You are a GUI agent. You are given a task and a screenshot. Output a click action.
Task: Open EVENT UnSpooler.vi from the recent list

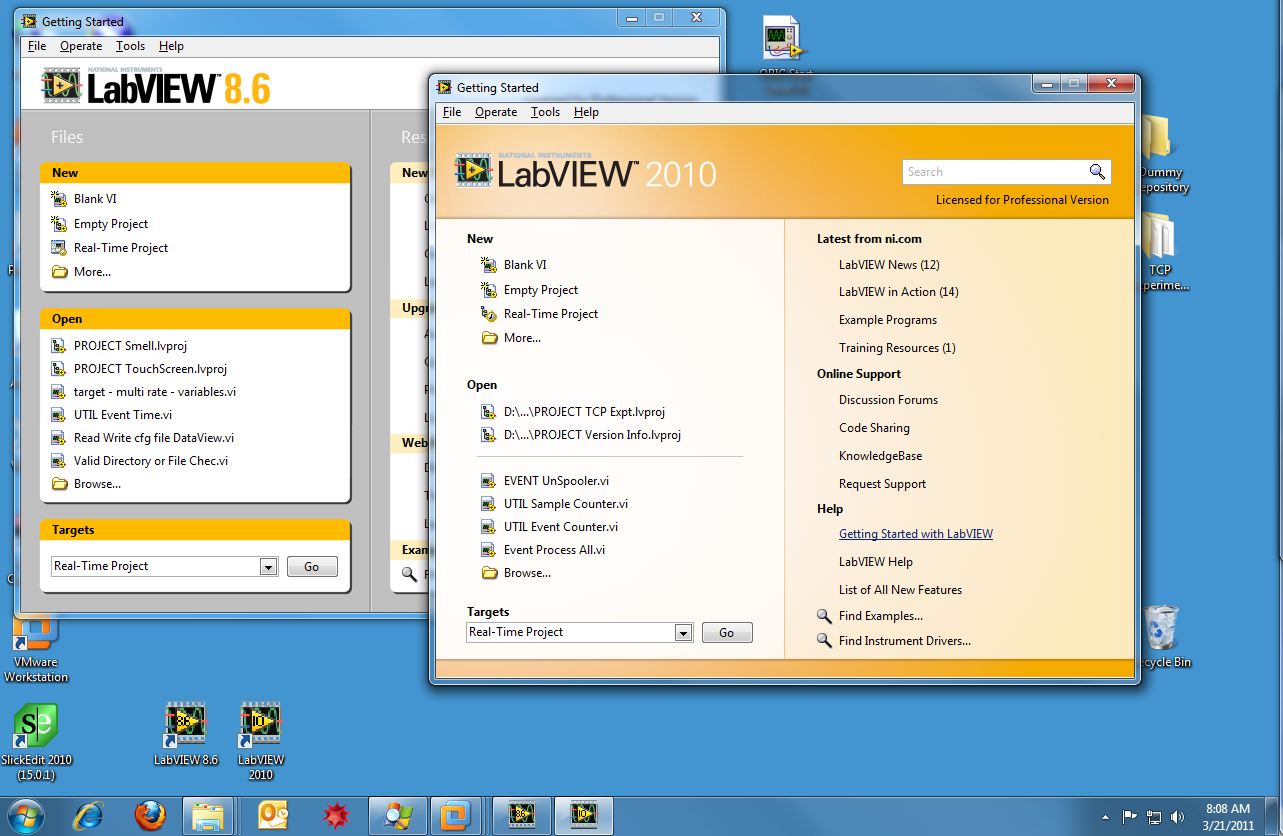point(556,481)
